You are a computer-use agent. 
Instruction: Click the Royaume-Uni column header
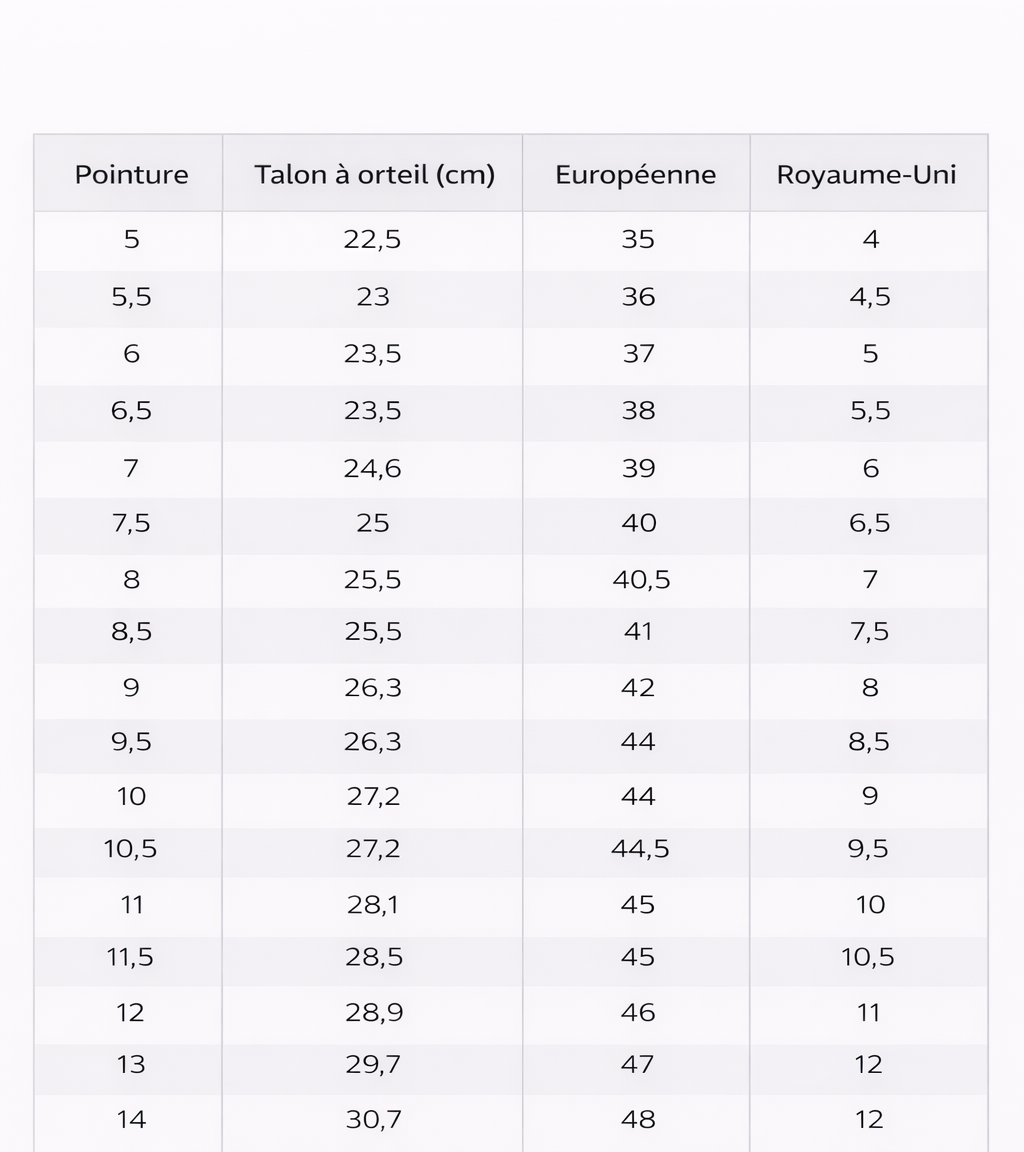click(866, 175)
